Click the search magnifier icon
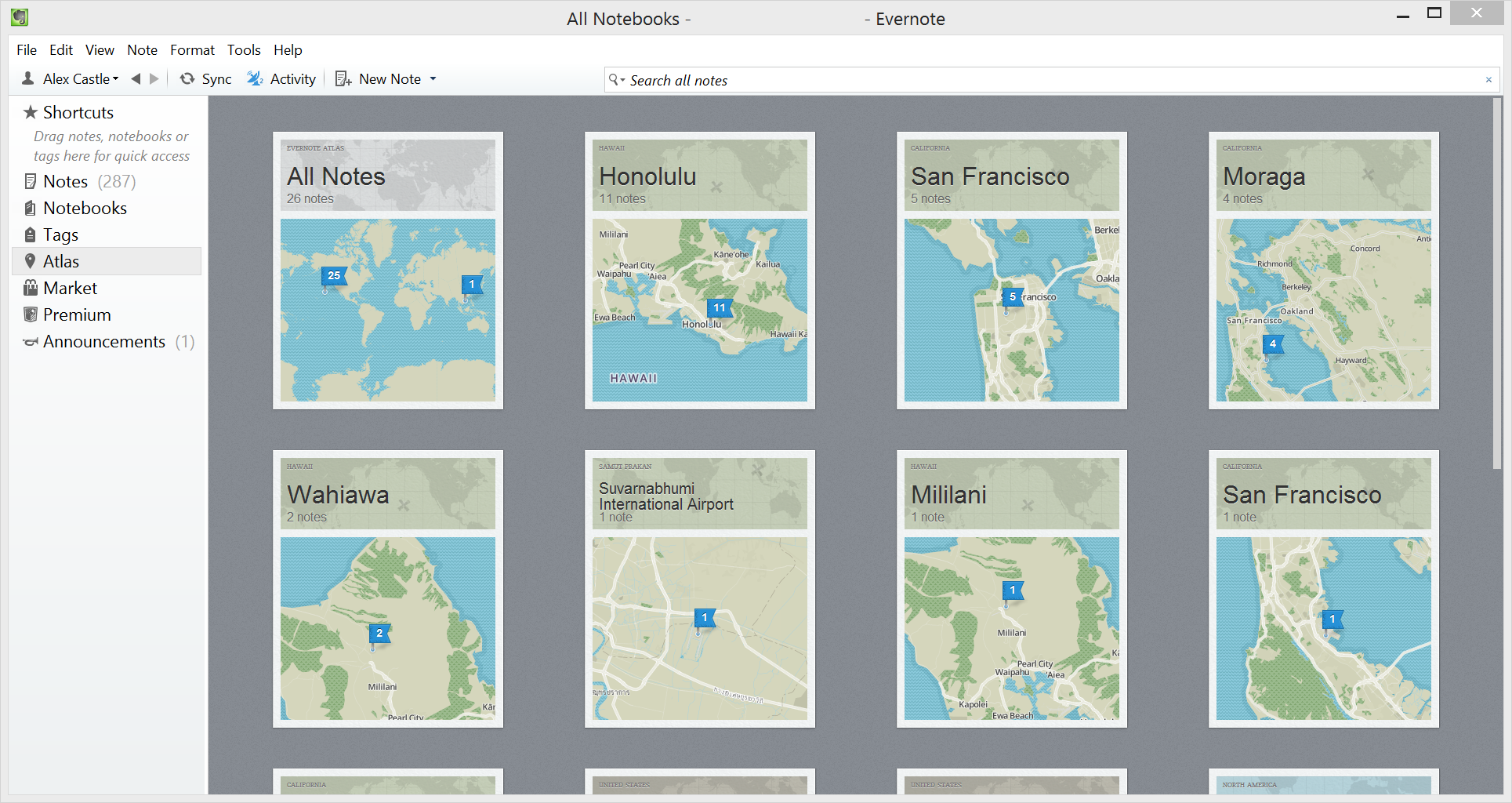 [x=614, y=79]
